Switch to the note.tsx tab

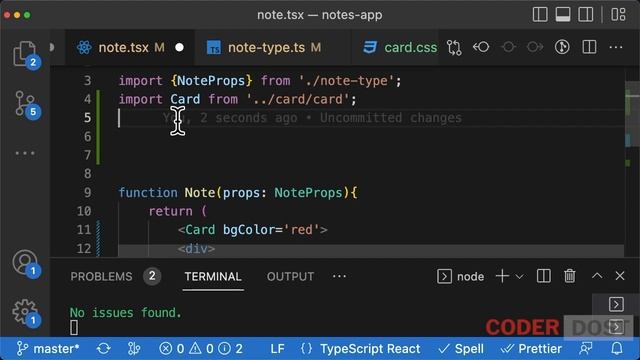(x=130, y=48)
